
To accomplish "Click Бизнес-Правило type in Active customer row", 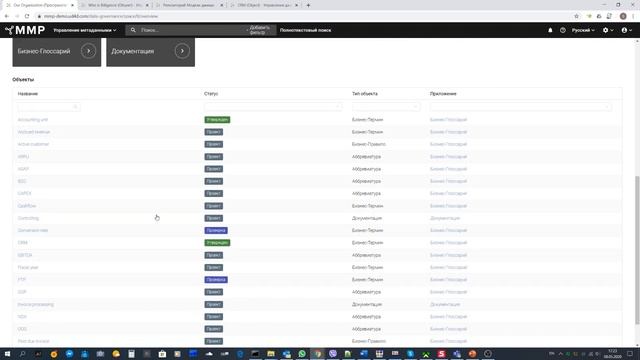I will (369, 144).
